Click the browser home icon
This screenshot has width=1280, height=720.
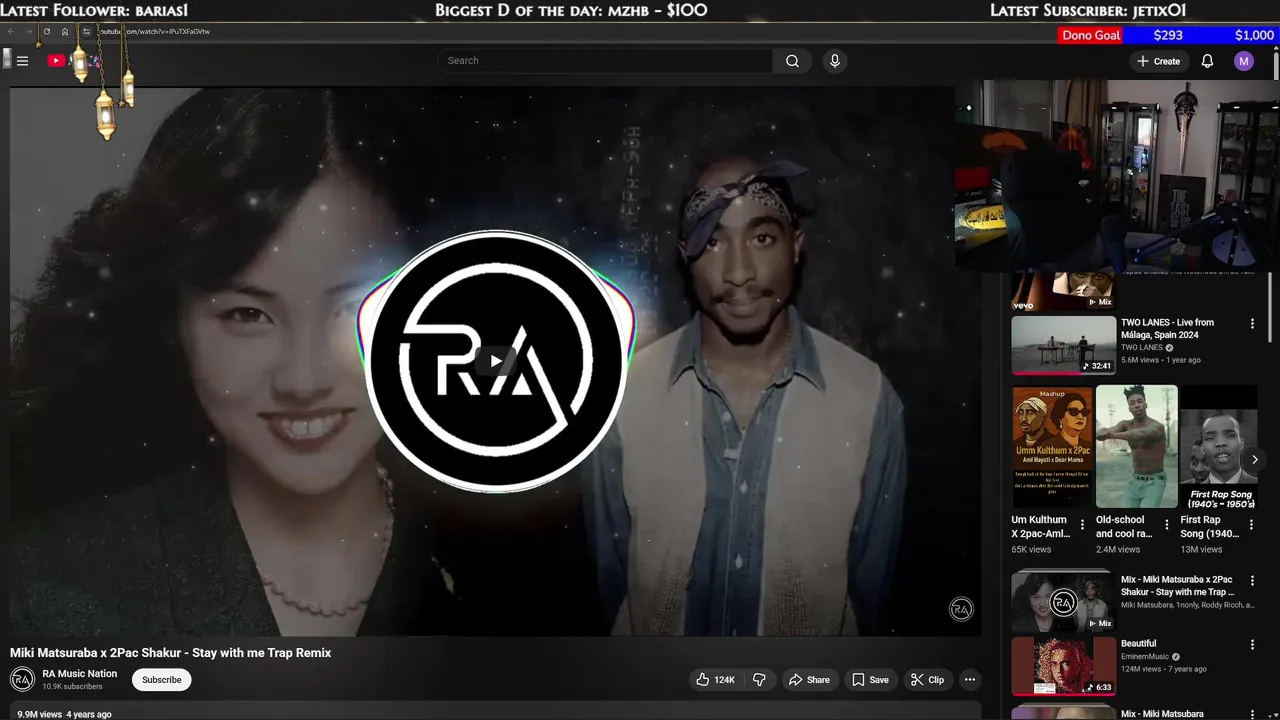tap(65, 32)
